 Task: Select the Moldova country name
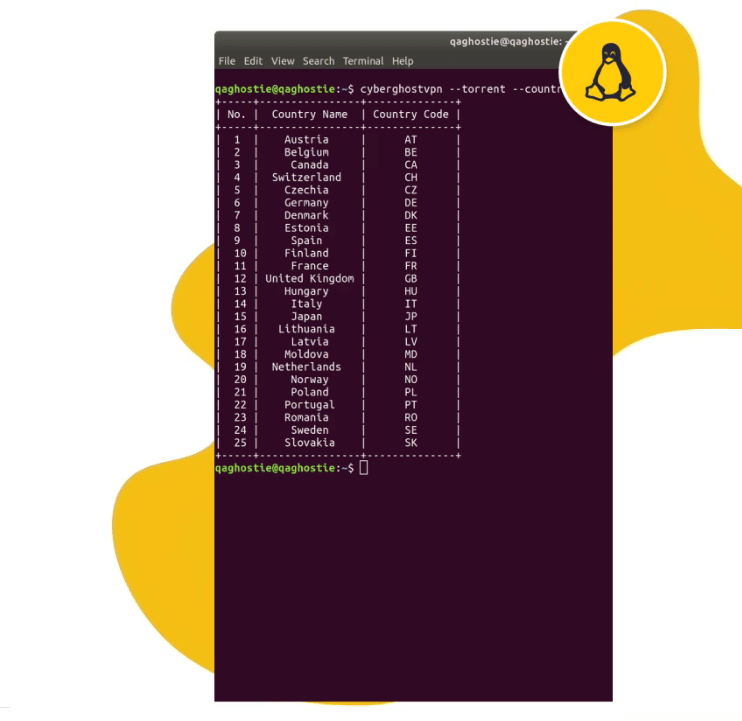[x=306, y=354]
